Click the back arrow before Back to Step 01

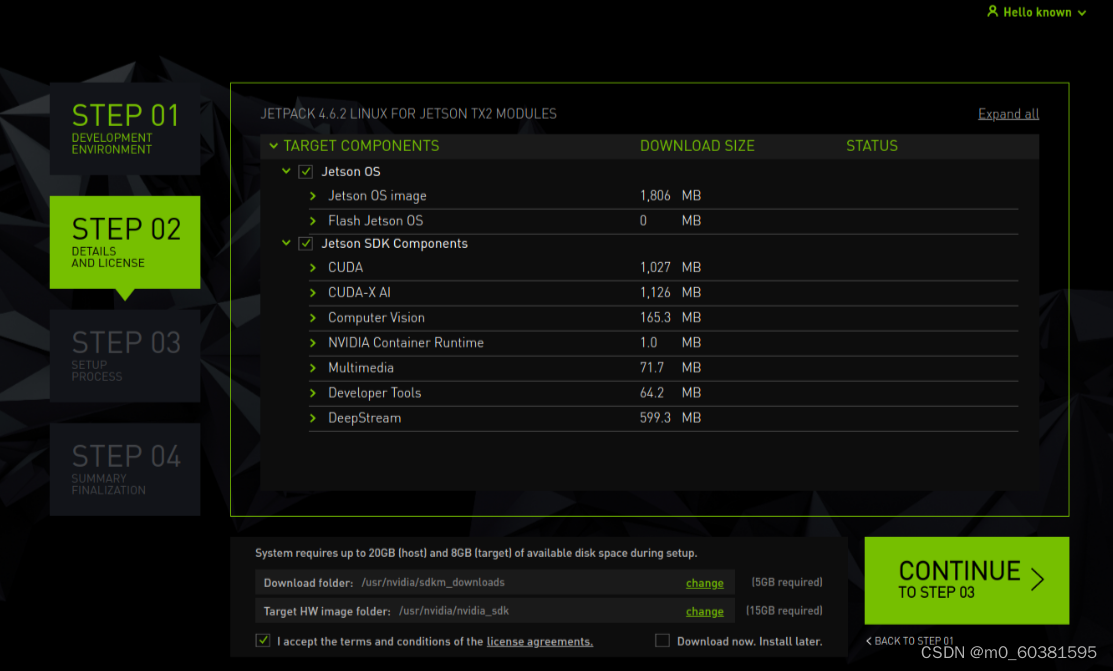point(868,641)
